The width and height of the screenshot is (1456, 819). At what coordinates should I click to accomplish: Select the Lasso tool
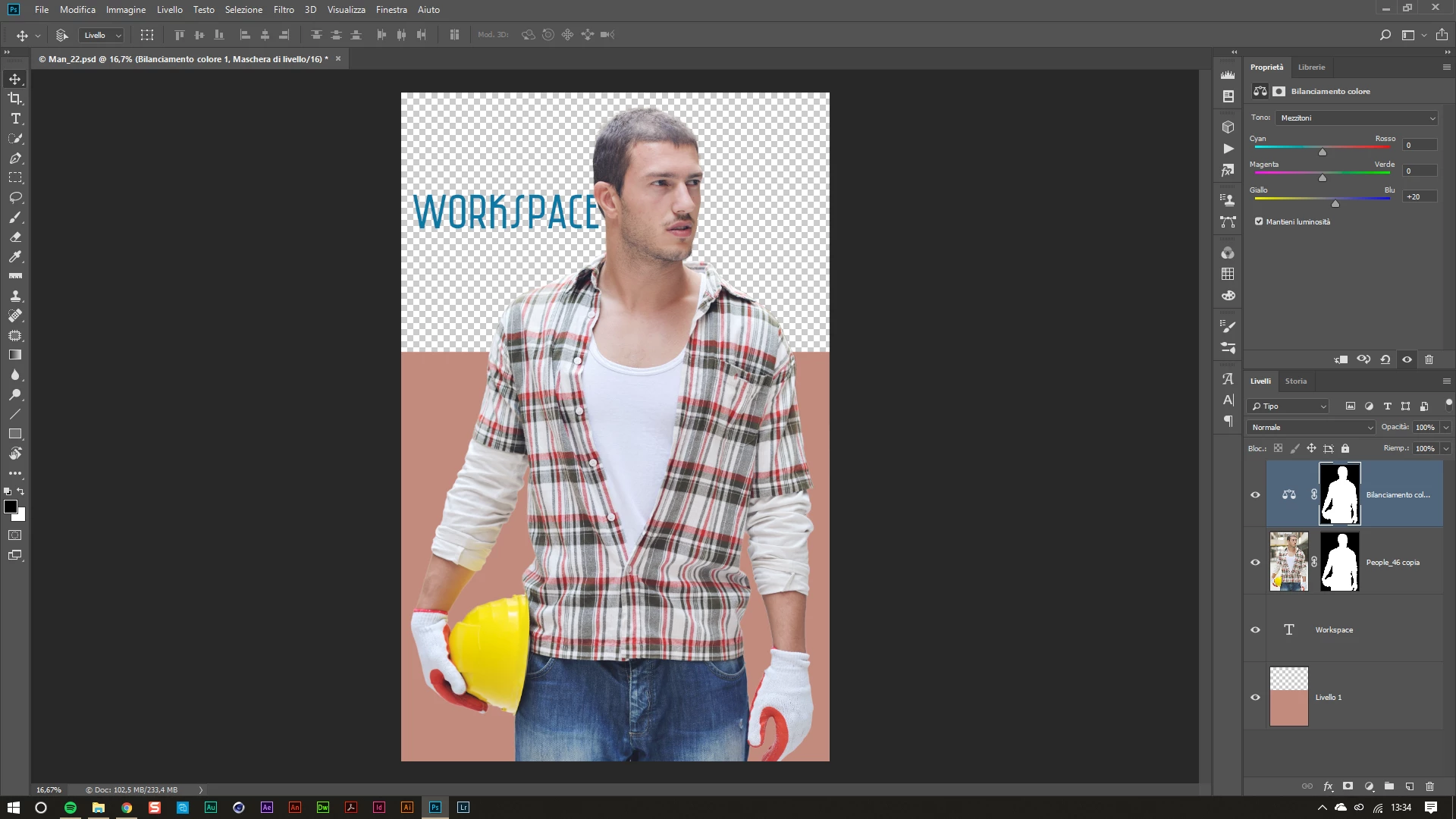coord(15,197)
